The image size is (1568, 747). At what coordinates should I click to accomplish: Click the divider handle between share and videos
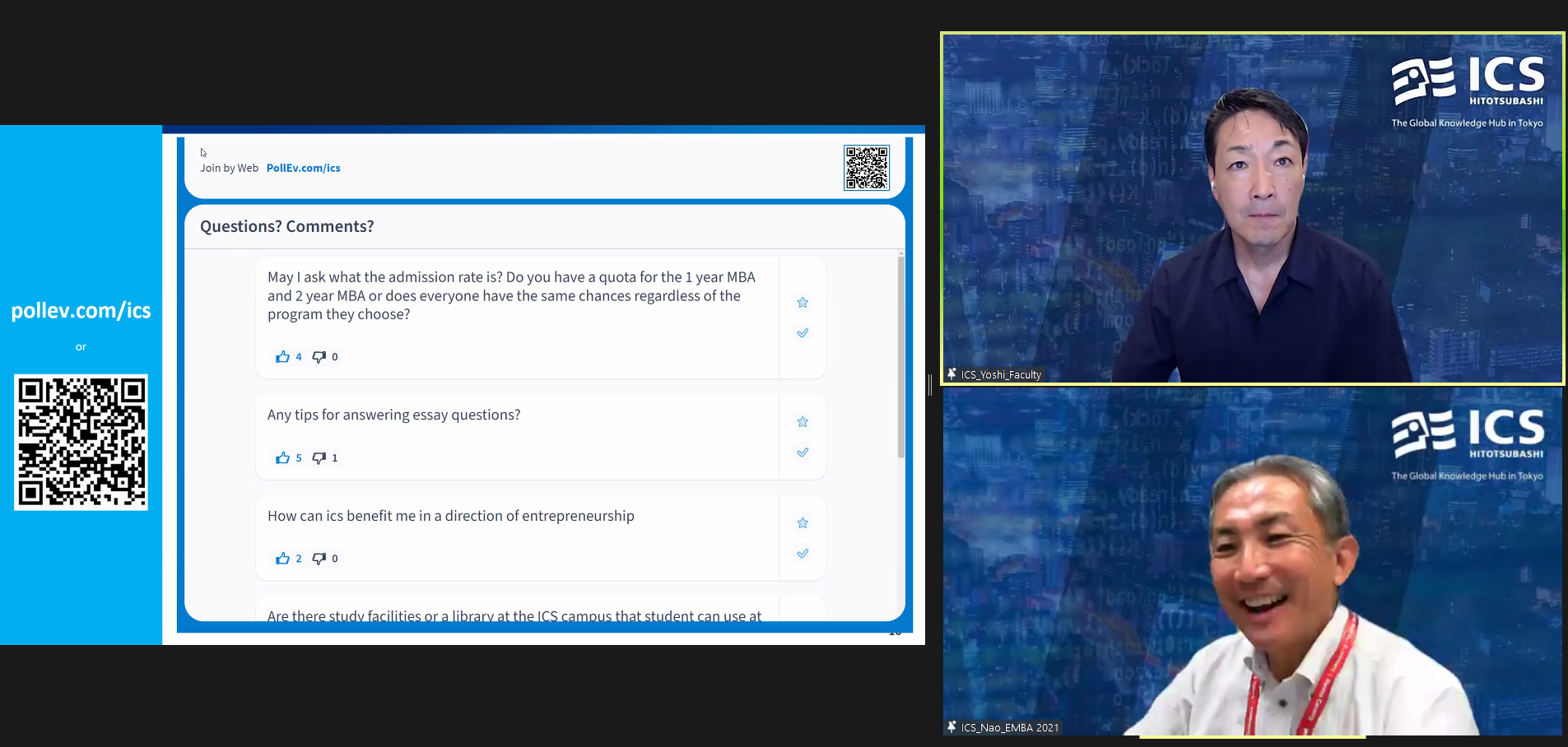click(930, 384)
